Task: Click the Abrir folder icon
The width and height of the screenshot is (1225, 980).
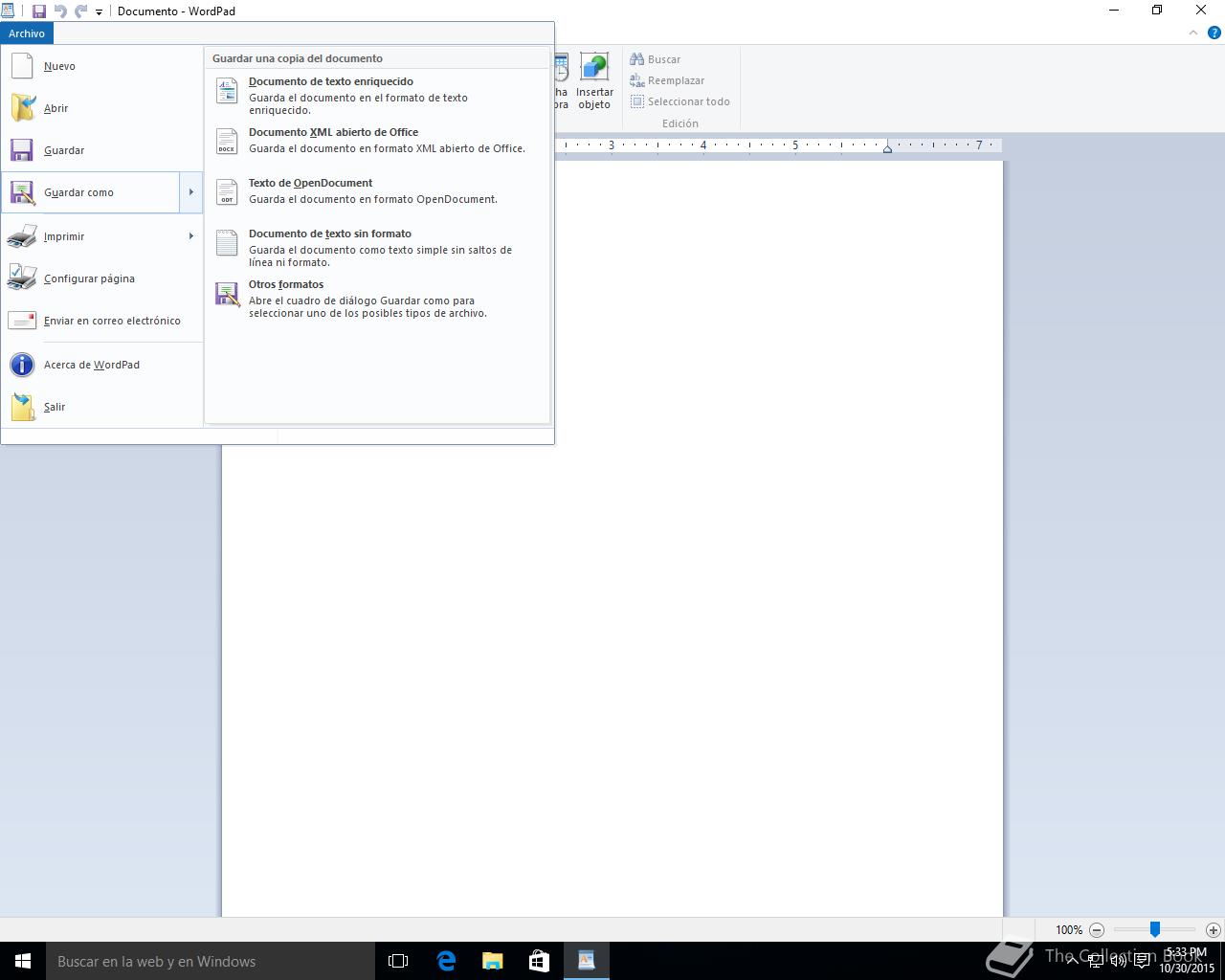Action: point(22,108)
